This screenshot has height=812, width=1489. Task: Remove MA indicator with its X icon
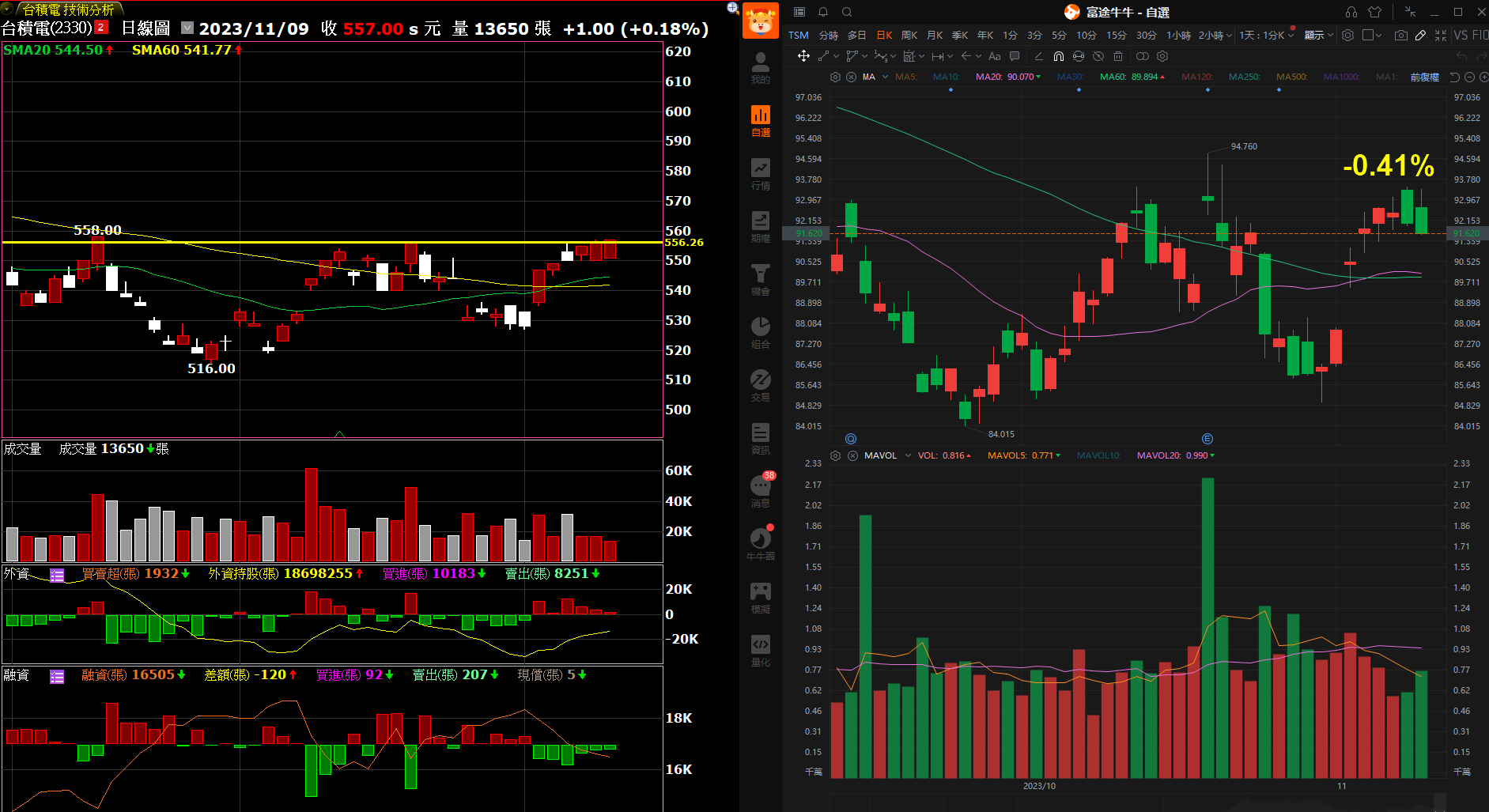click(x=851, y=77)
